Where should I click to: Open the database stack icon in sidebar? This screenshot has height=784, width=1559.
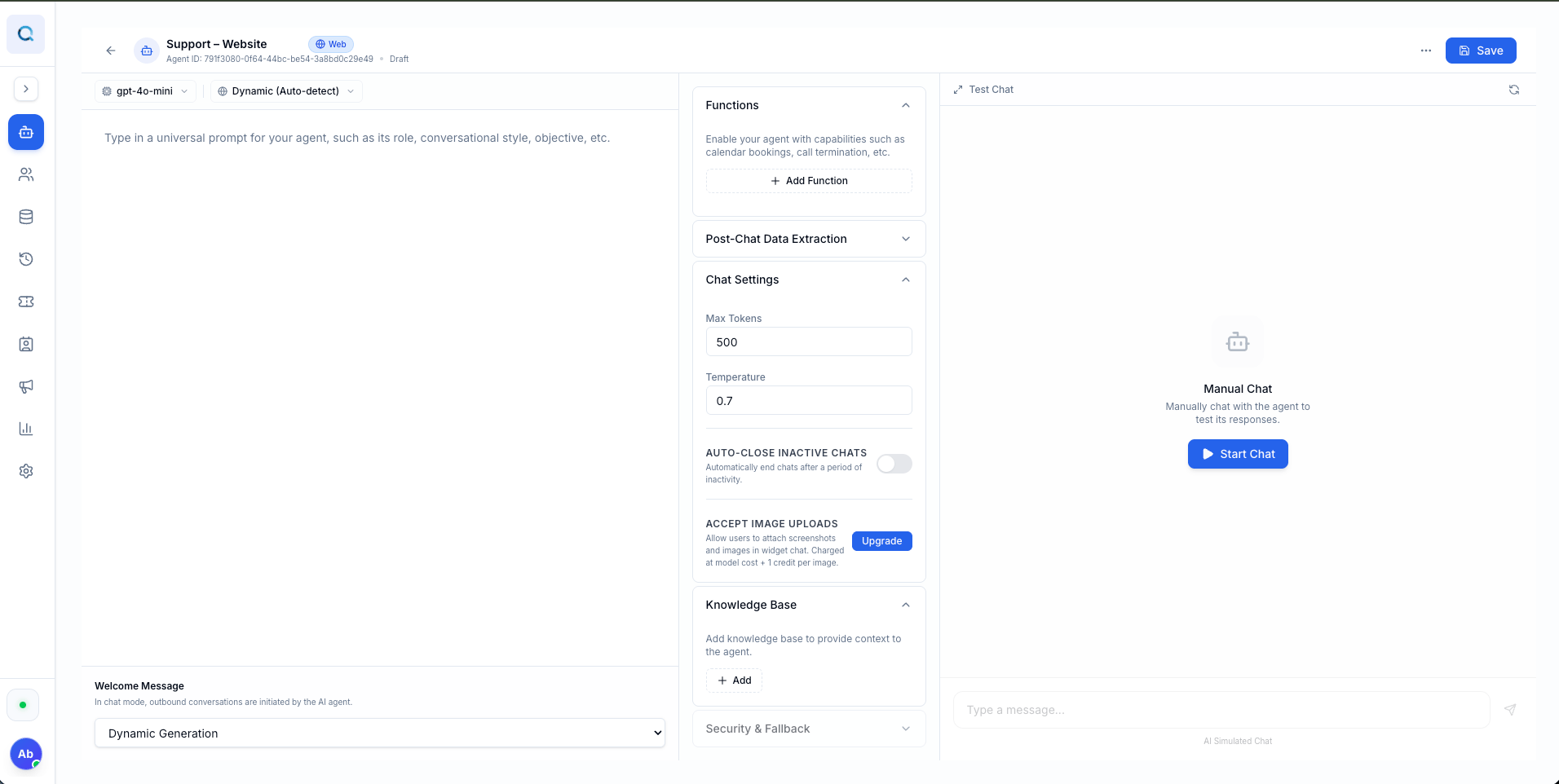pos(26,217)
